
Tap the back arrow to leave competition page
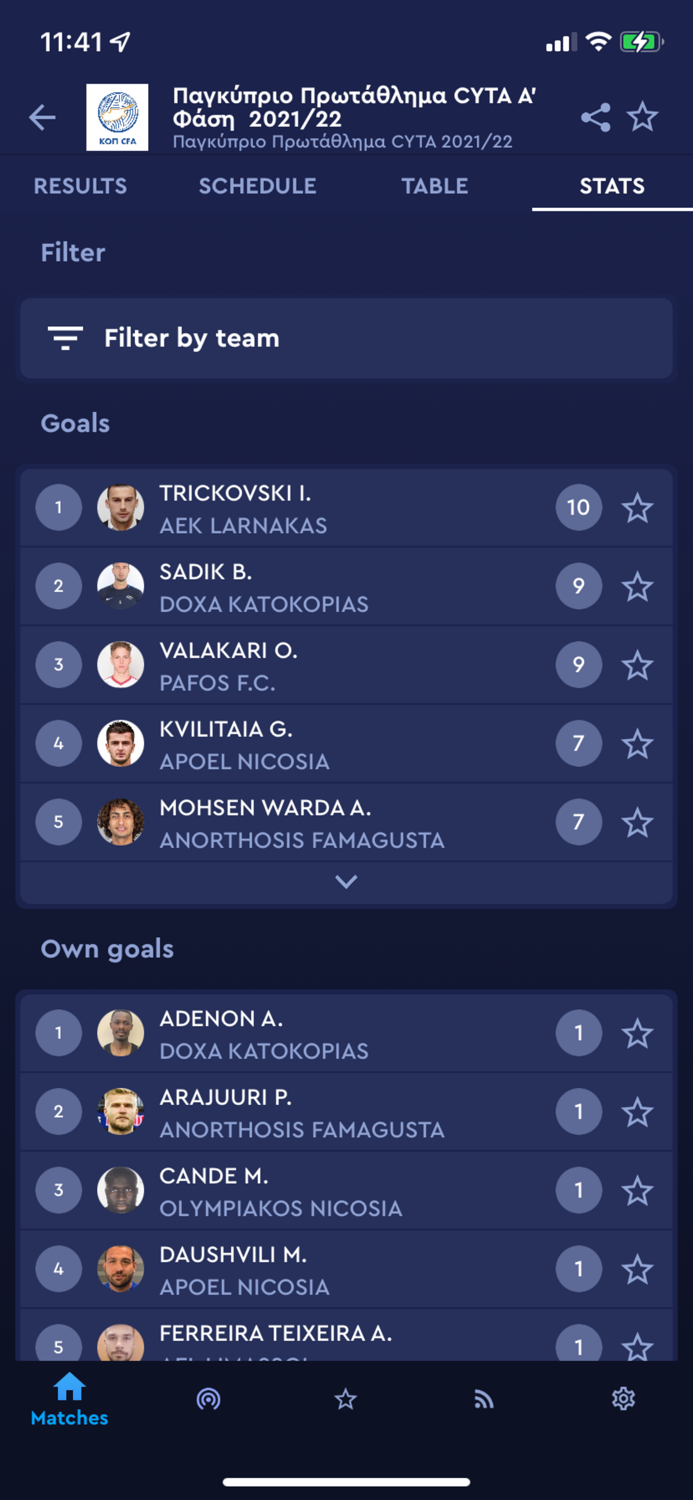point(42,117)
